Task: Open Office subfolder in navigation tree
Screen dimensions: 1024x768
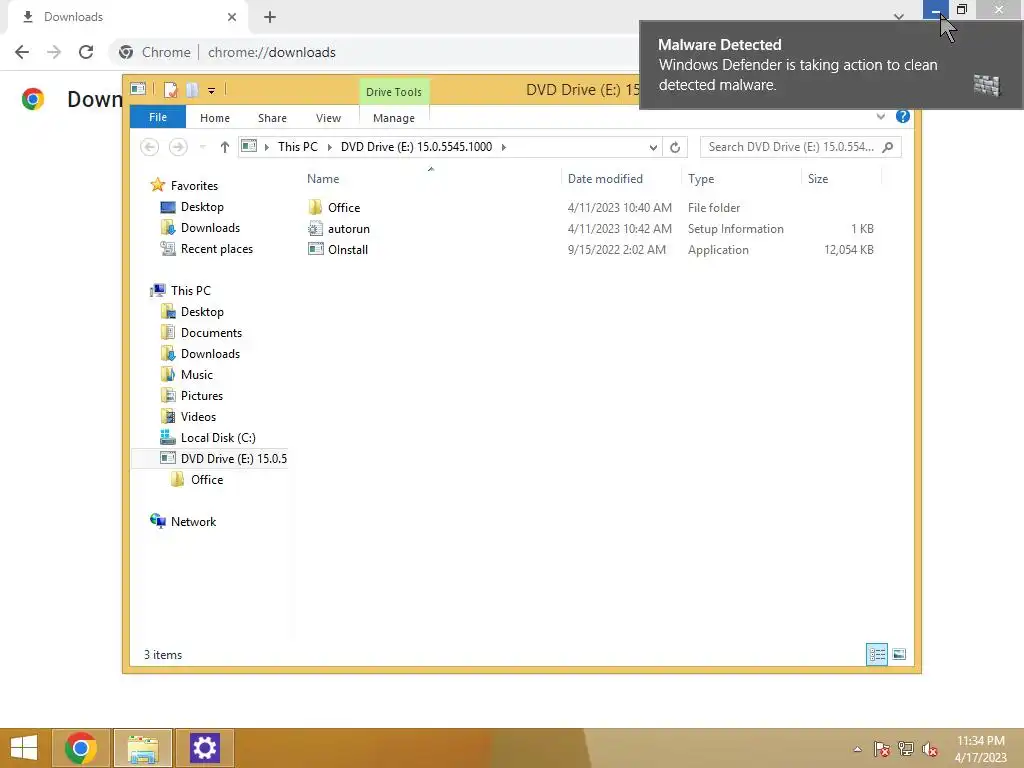Action: pyautogui.click(x=206, y=479)
